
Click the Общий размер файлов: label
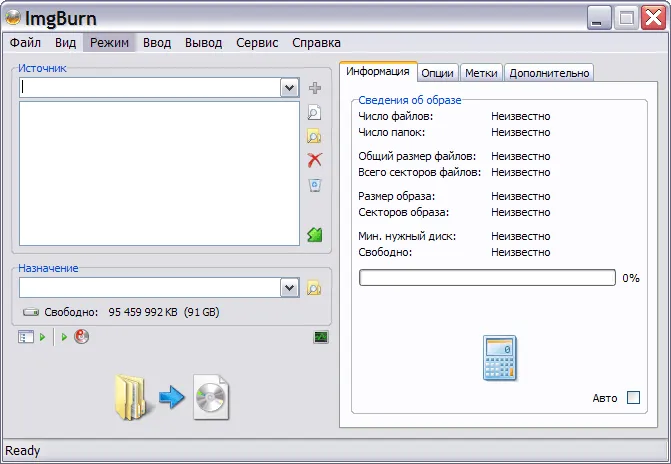[x=417, y=156]
